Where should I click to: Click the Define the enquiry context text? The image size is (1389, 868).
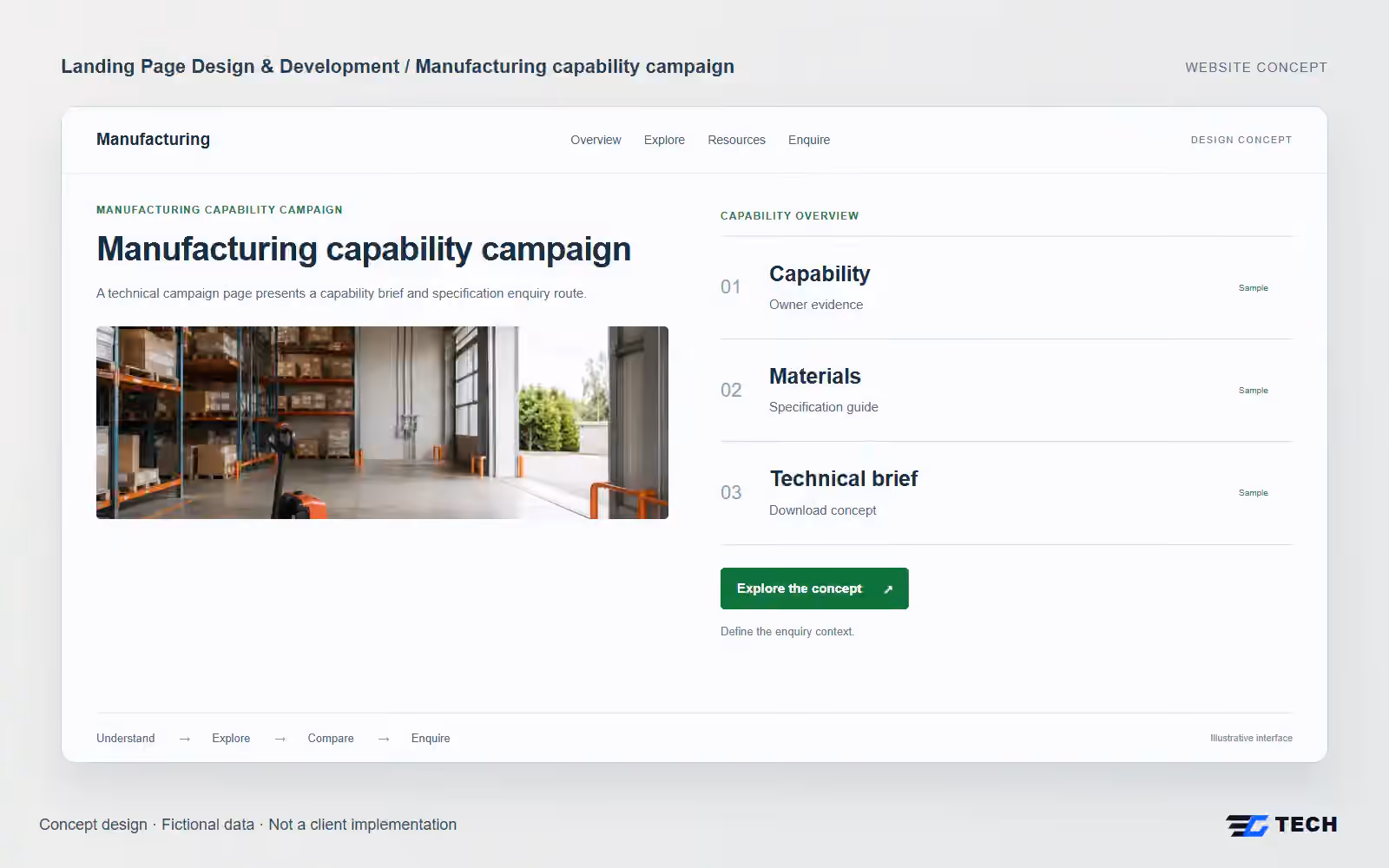coord(787,632)
